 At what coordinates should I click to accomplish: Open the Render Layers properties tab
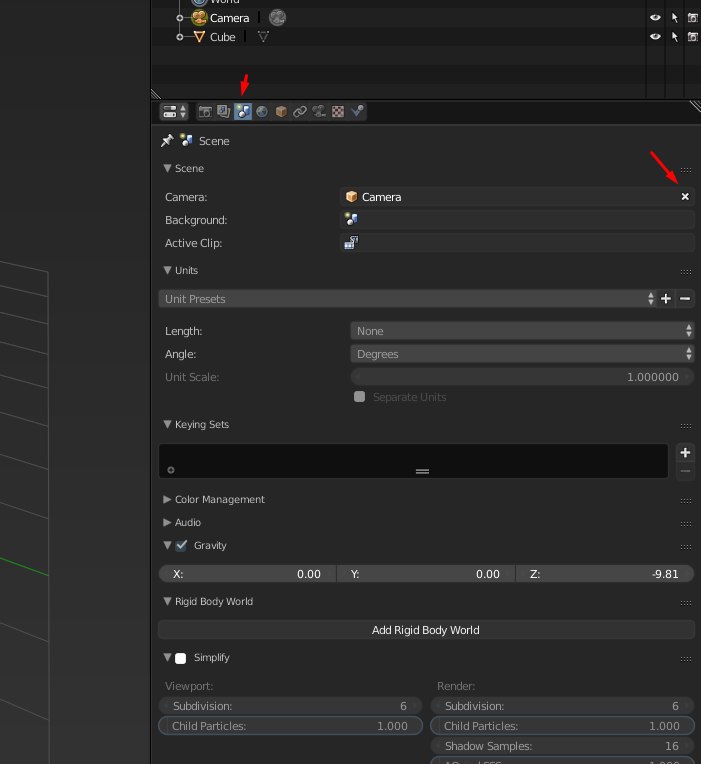coord(224,112)
